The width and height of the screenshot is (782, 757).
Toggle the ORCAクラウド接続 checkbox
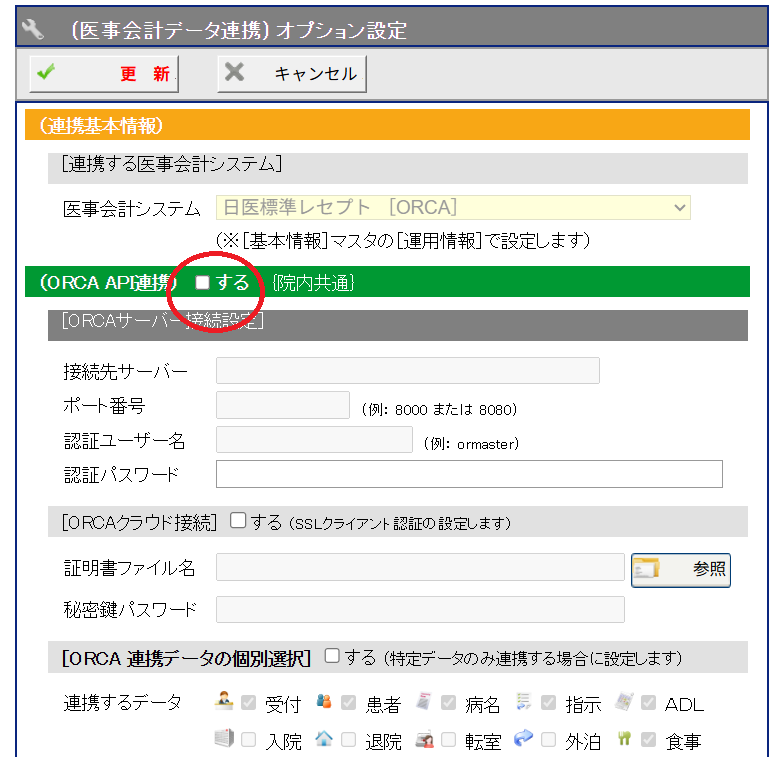tap(238, 521)
